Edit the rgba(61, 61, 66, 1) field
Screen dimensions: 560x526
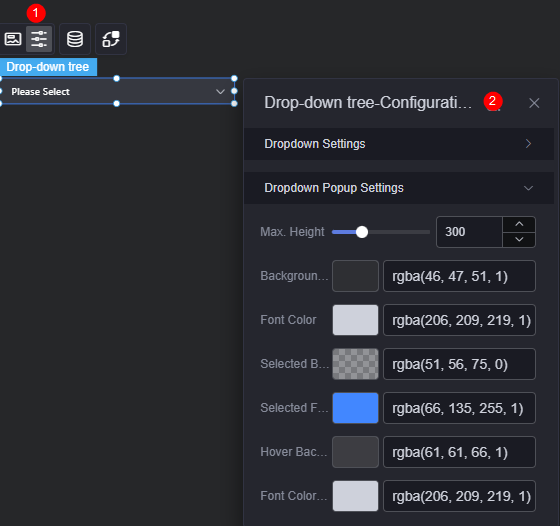459,452
